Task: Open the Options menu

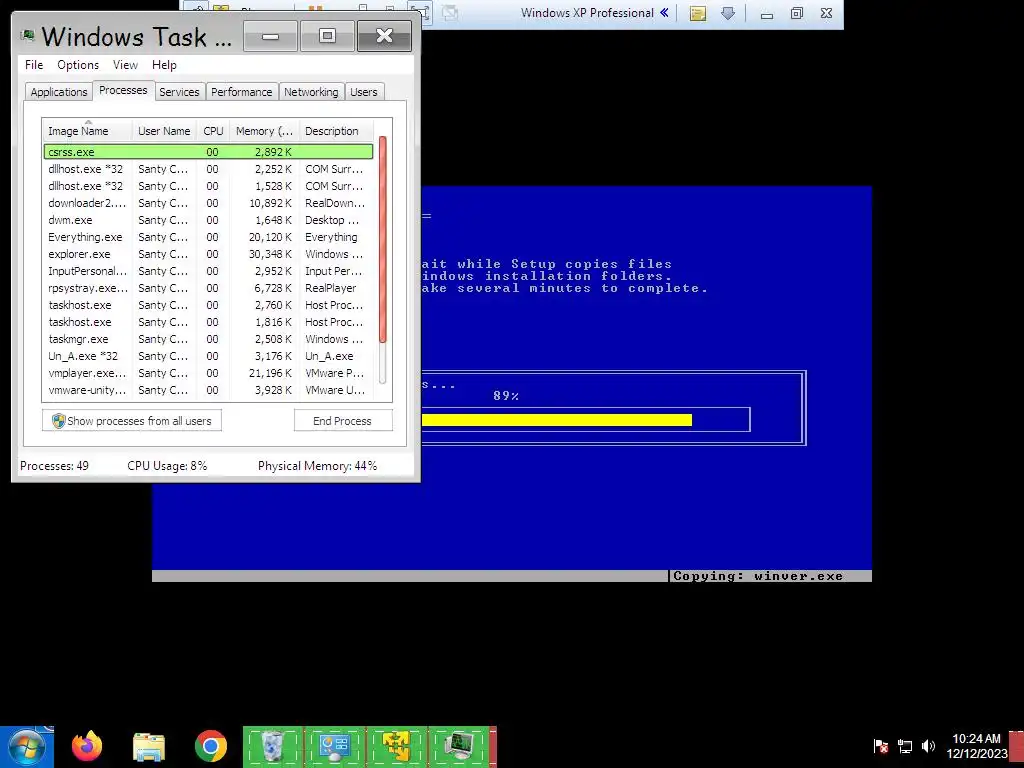Action: pos(78,65)
